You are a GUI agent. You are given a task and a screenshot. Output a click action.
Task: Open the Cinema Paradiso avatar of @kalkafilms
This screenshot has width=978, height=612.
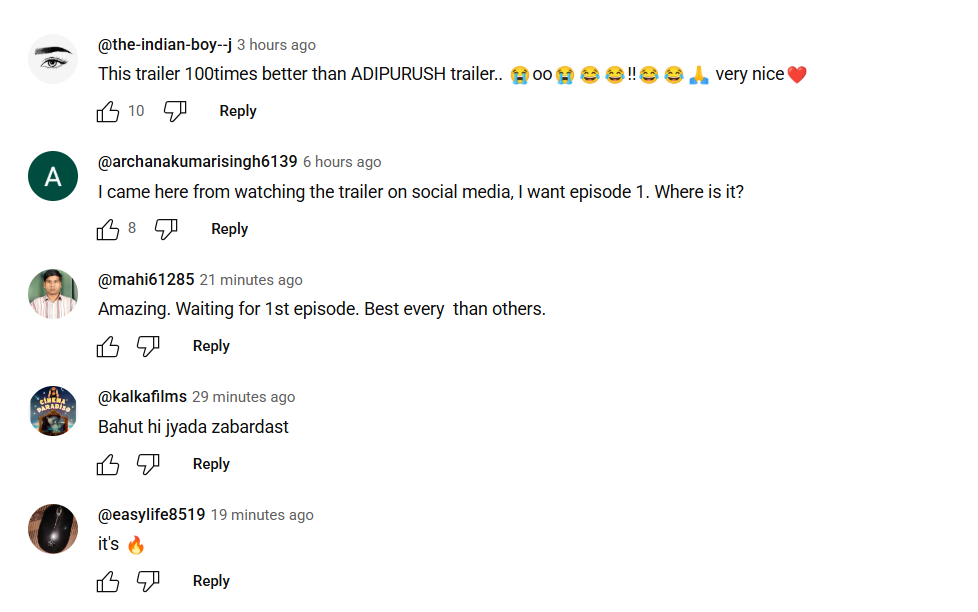tap(53, 411)
